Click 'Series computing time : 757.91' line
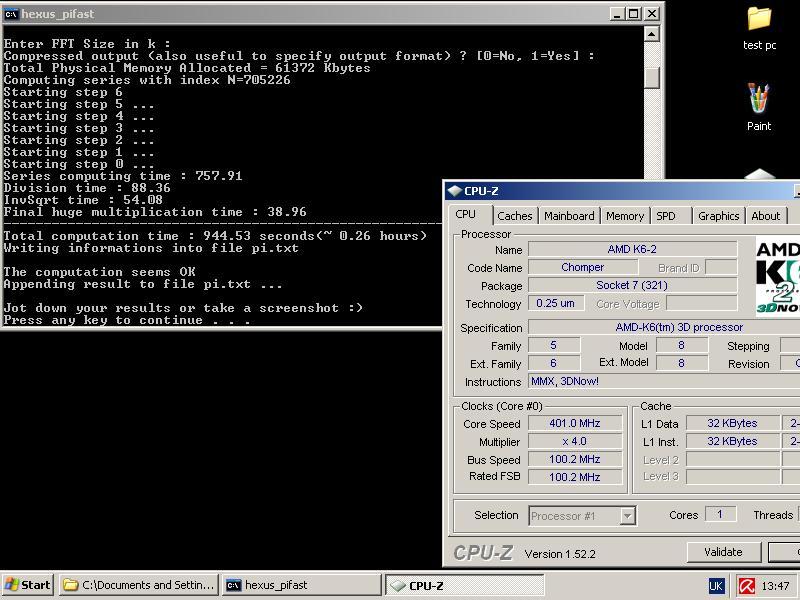The width and height of the screenshot is (800, 600). coord(122,176)
